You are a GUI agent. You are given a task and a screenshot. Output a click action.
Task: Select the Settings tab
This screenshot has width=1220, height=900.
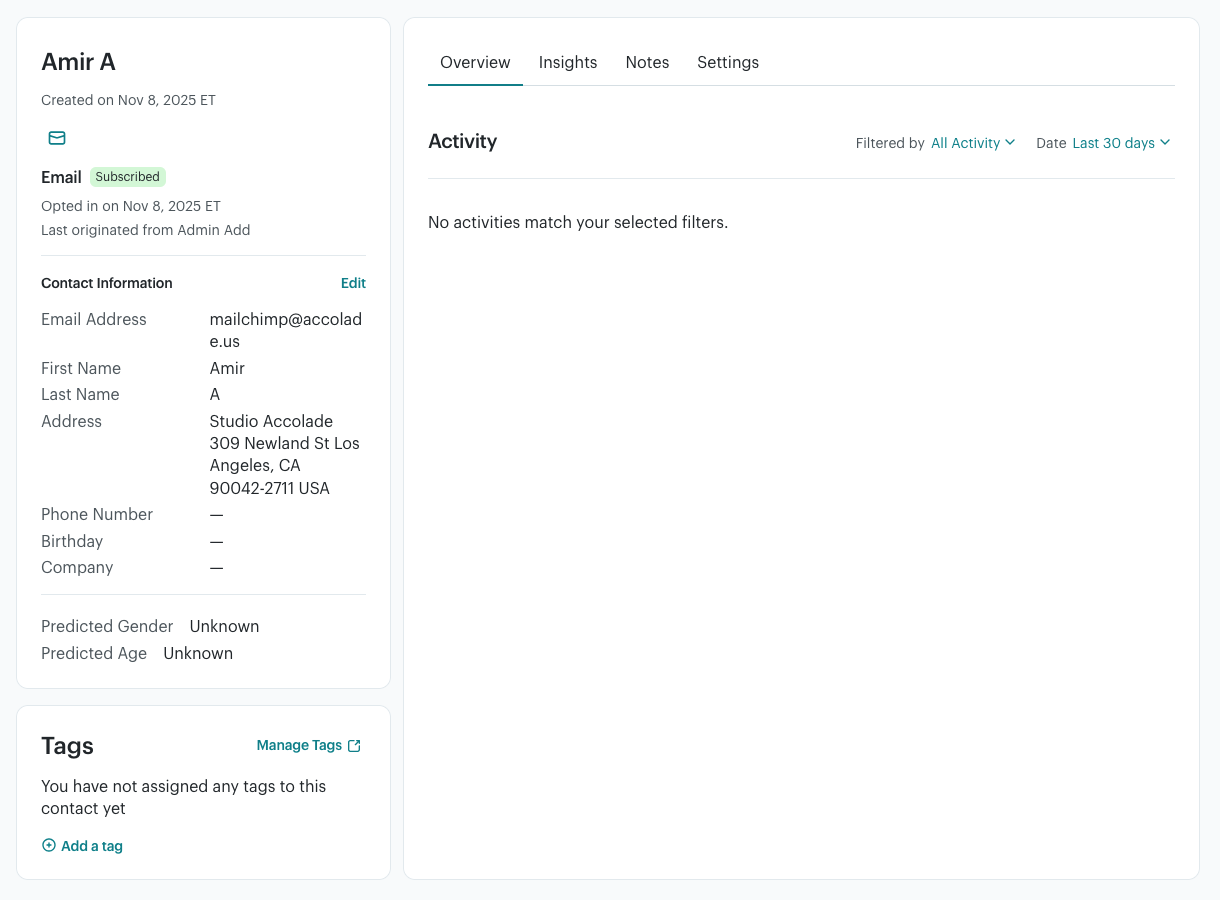point(727,62)
